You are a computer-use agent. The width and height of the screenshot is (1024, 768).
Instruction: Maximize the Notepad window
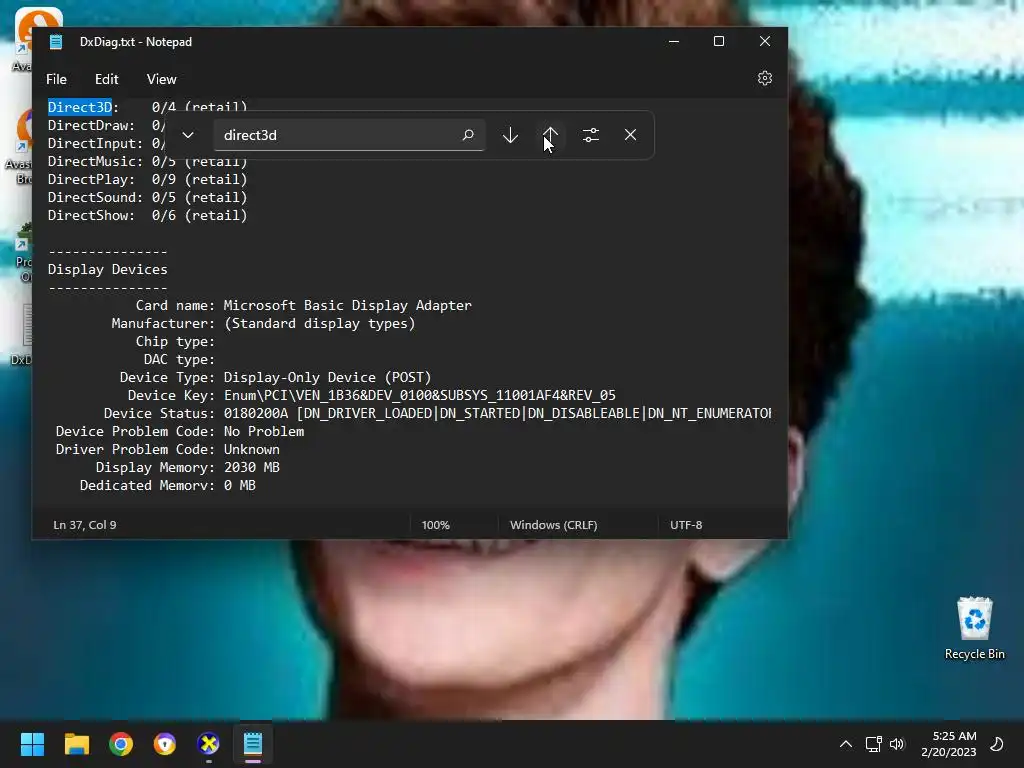click(719, 41)
